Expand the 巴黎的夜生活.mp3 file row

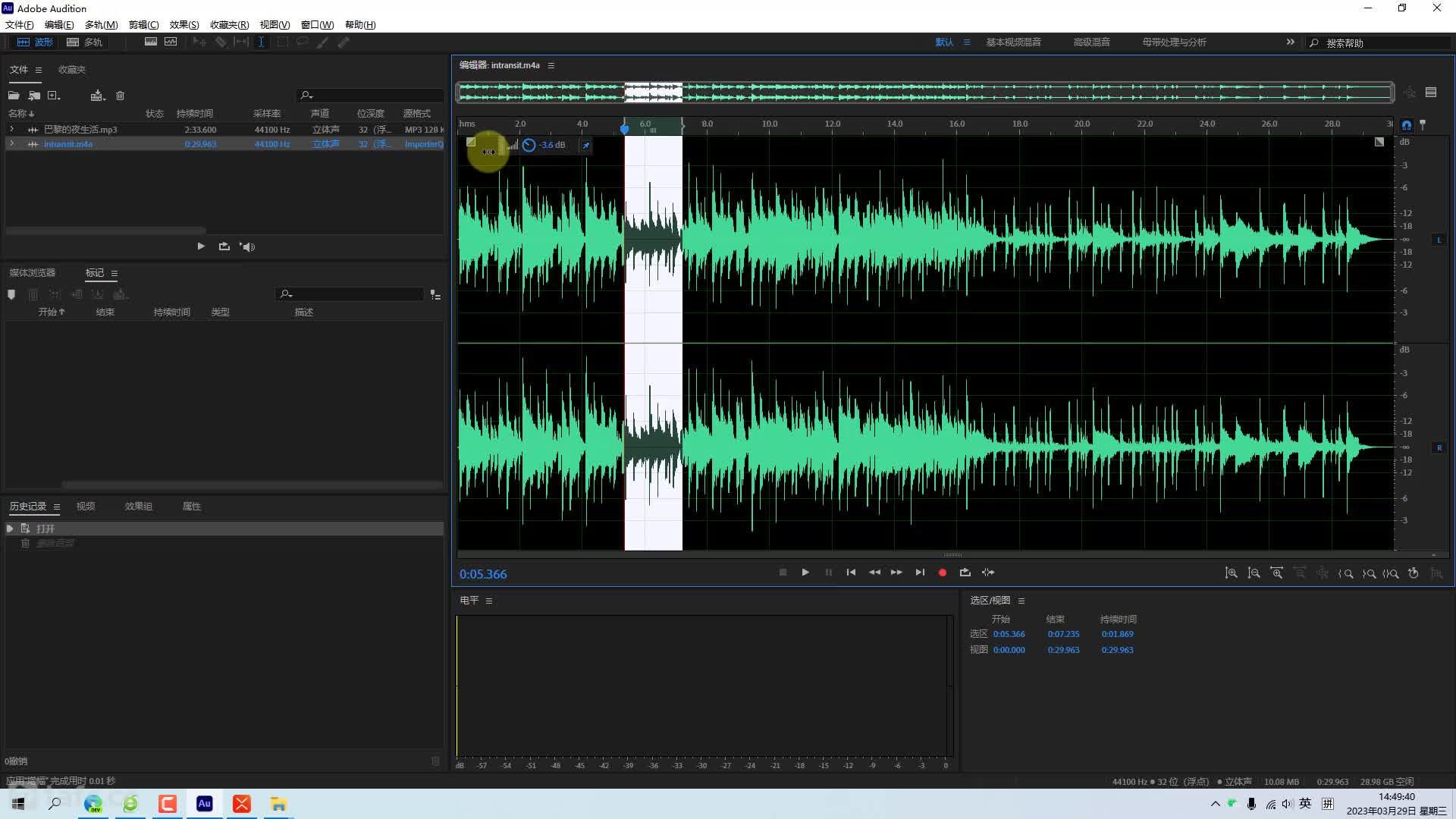11,130
